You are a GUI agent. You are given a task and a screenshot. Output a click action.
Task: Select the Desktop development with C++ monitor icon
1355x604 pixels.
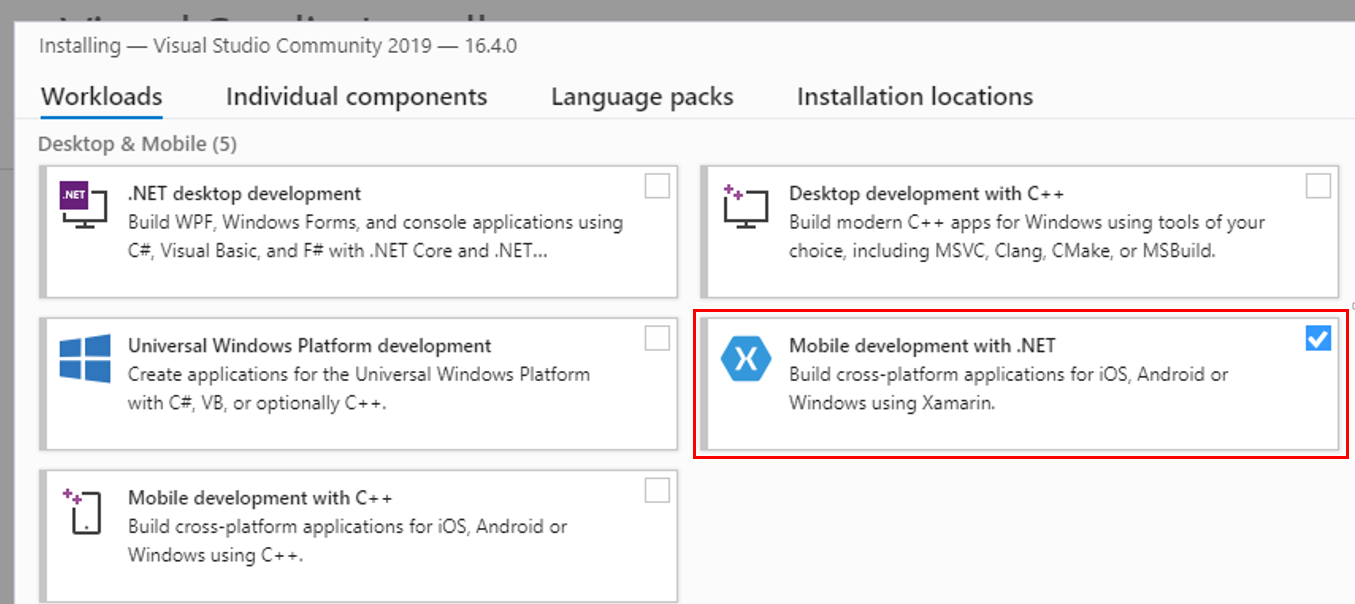click(x=745, y=204)
